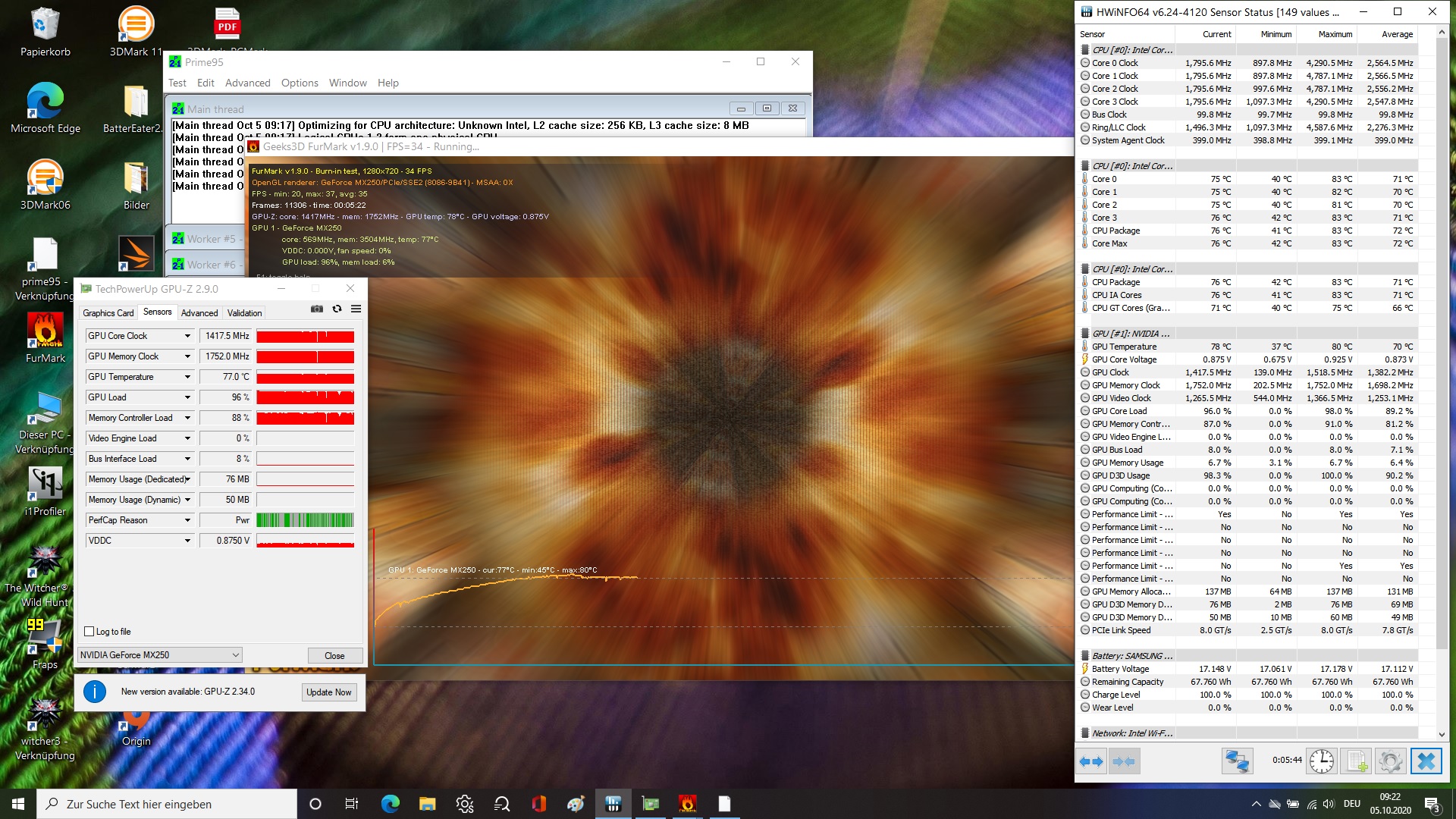This screenshot has width=1456, height=819.
Task: Open GPU Temperature sensor dropdown
Action: 187,377
